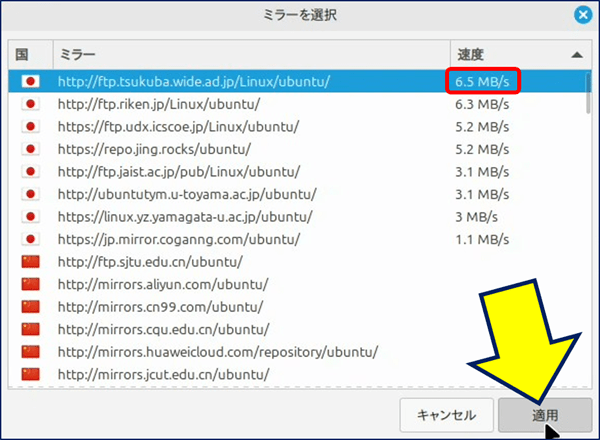Click the Cancel (キャンセル) button
Image resolution: width=600 pixels, height=440 pixels.
click(447, 415)
